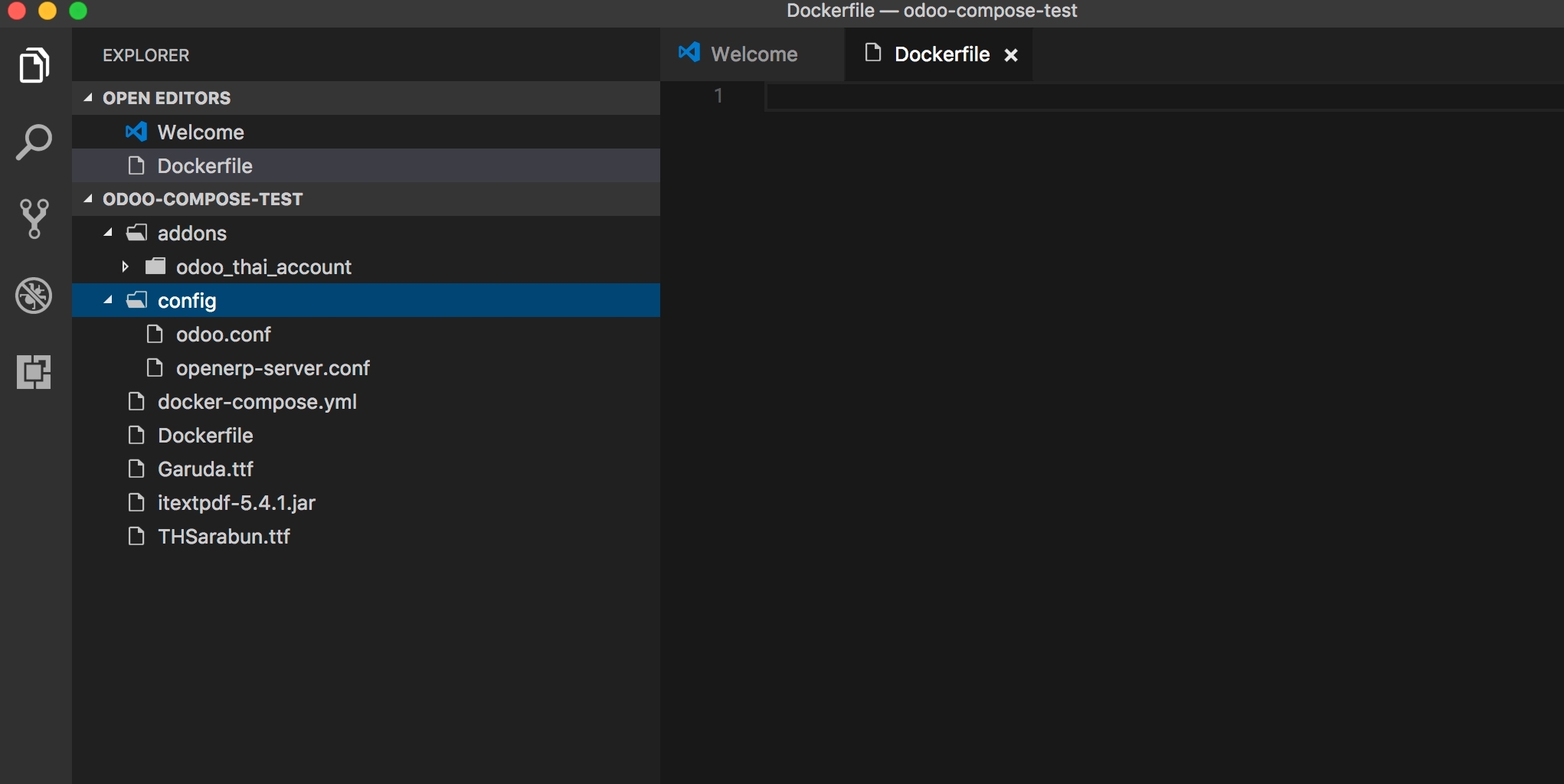Image resolution: width=1564 pixels, height=784 pixels.
Task: Click the EXPLORER panel title
Action: coord(146,55)
